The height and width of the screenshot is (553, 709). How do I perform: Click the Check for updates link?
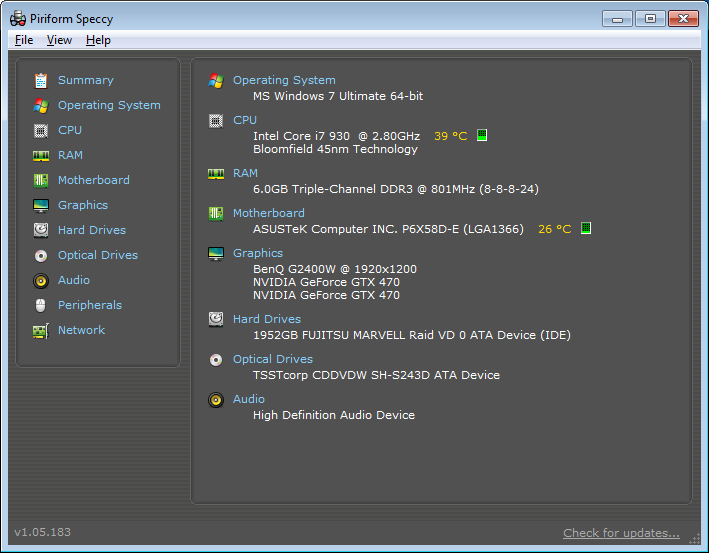click(621, 534)
